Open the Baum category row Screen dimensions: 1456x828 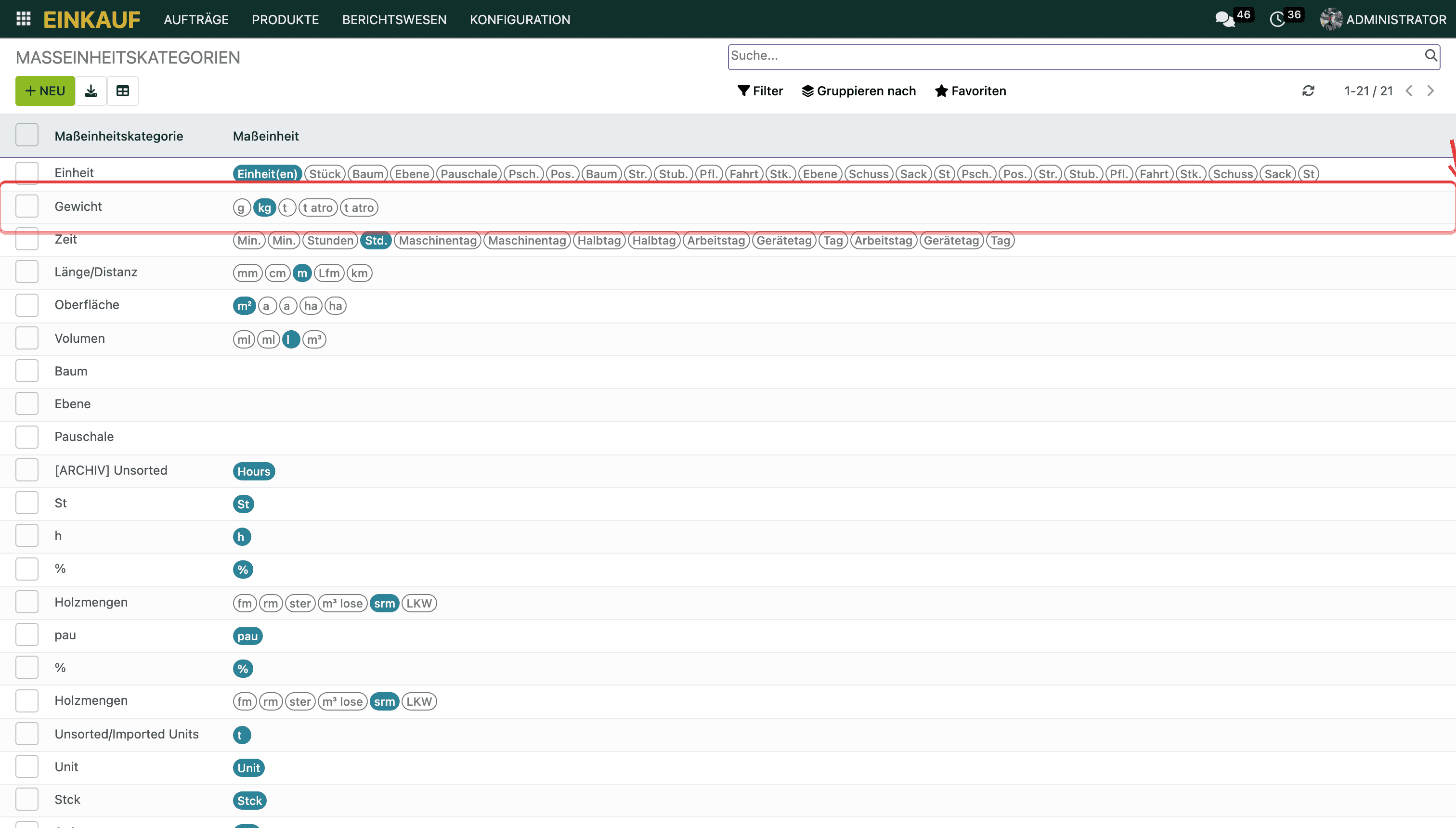point(728,371)
